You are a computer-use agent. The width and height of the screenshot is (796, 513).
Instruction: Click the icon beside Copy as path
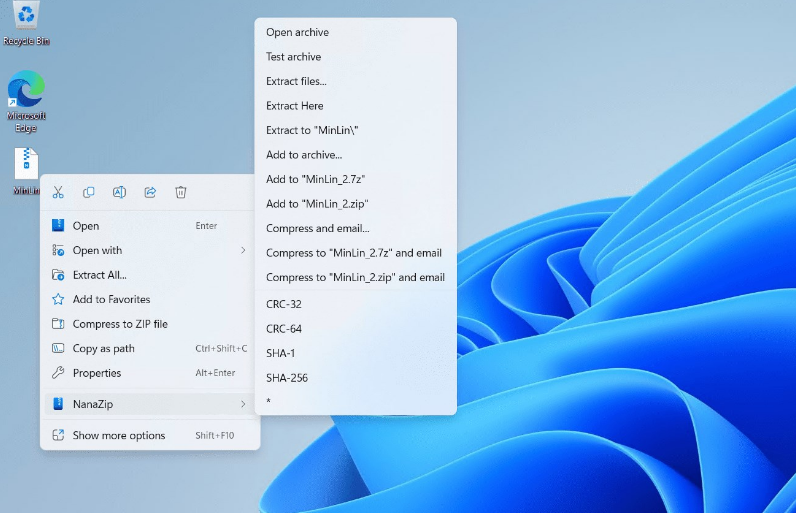58,349
